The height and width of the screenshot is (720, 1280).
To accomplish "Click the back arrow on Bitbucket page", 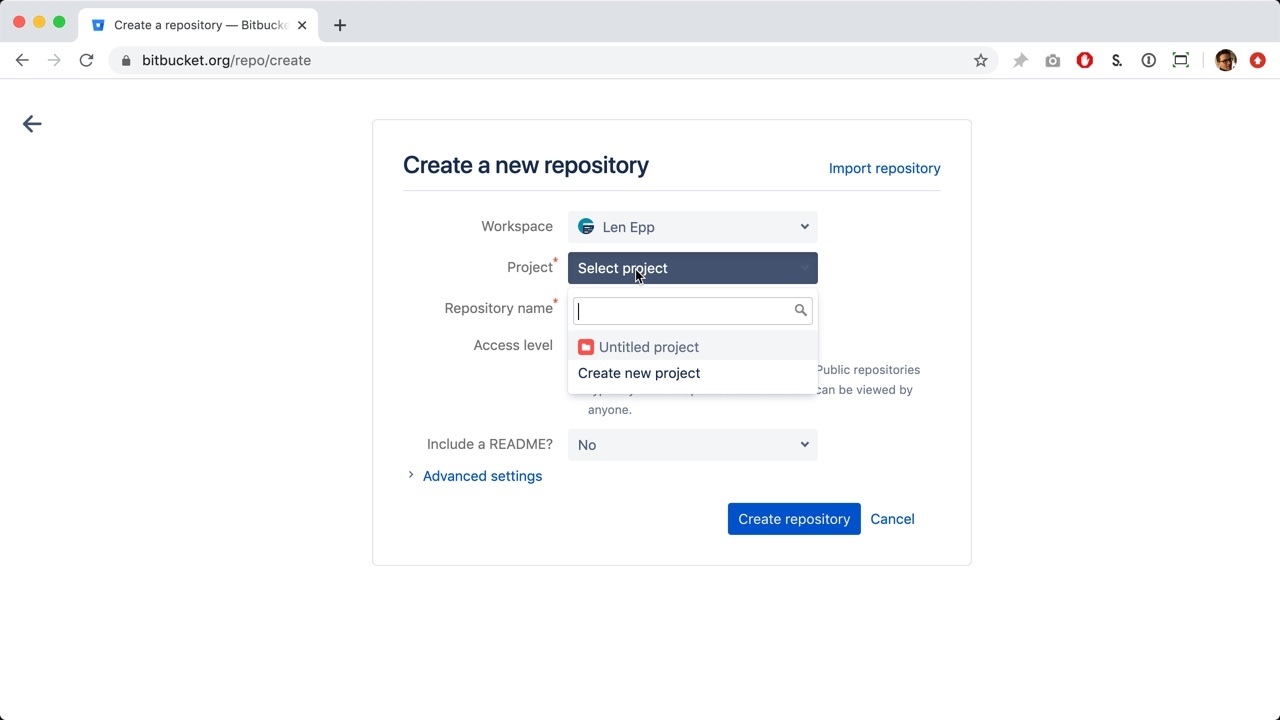I will pyautogui.click(x=32, y=124).
